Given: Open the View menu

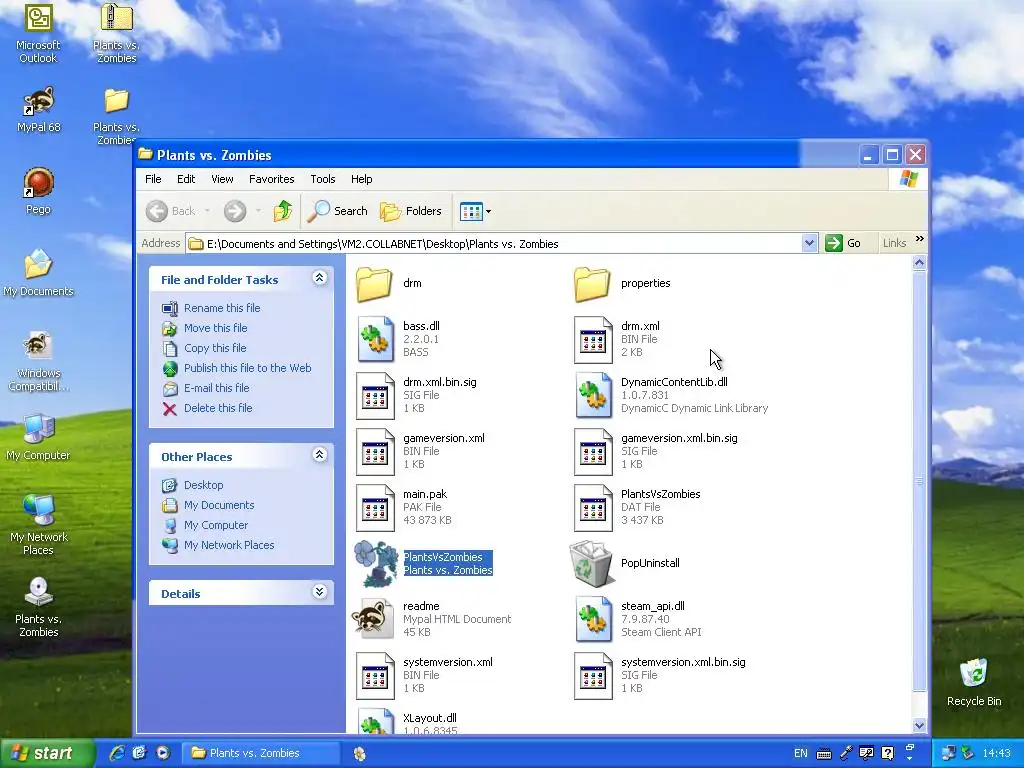Looking at the screenshot, I should (x=222, y=179).
